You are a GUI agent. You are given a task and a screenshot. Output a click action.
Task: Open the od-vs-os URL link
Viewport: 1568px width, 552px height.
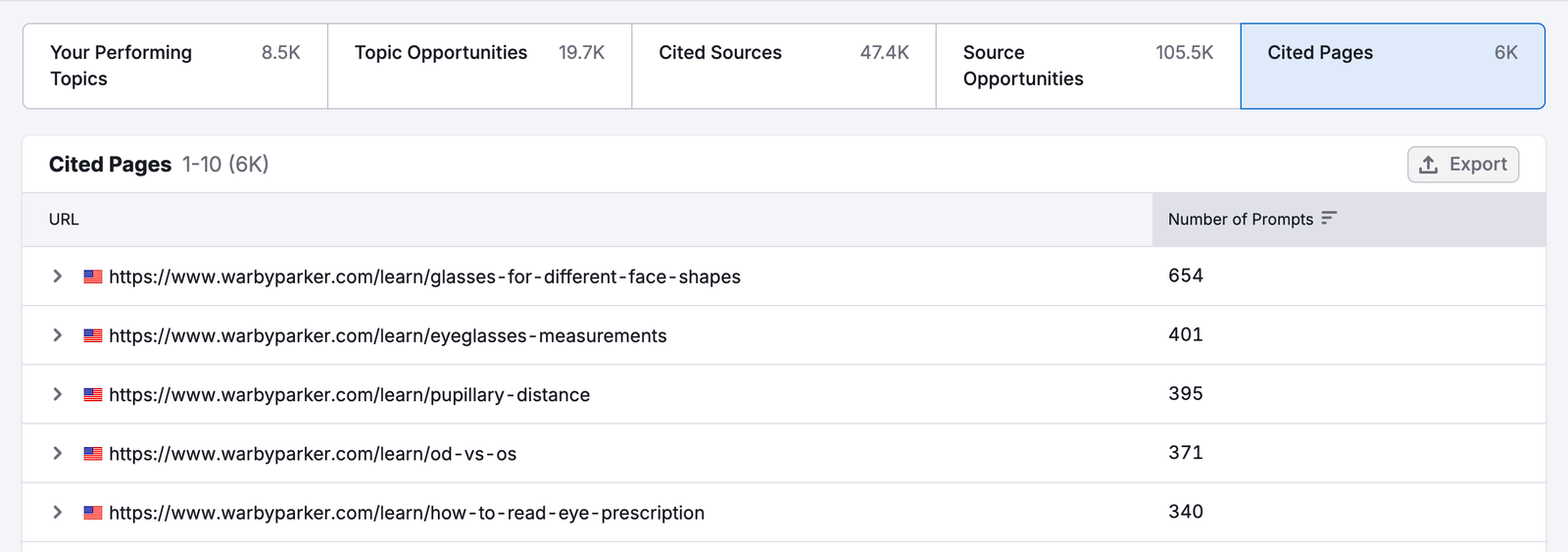313,454
